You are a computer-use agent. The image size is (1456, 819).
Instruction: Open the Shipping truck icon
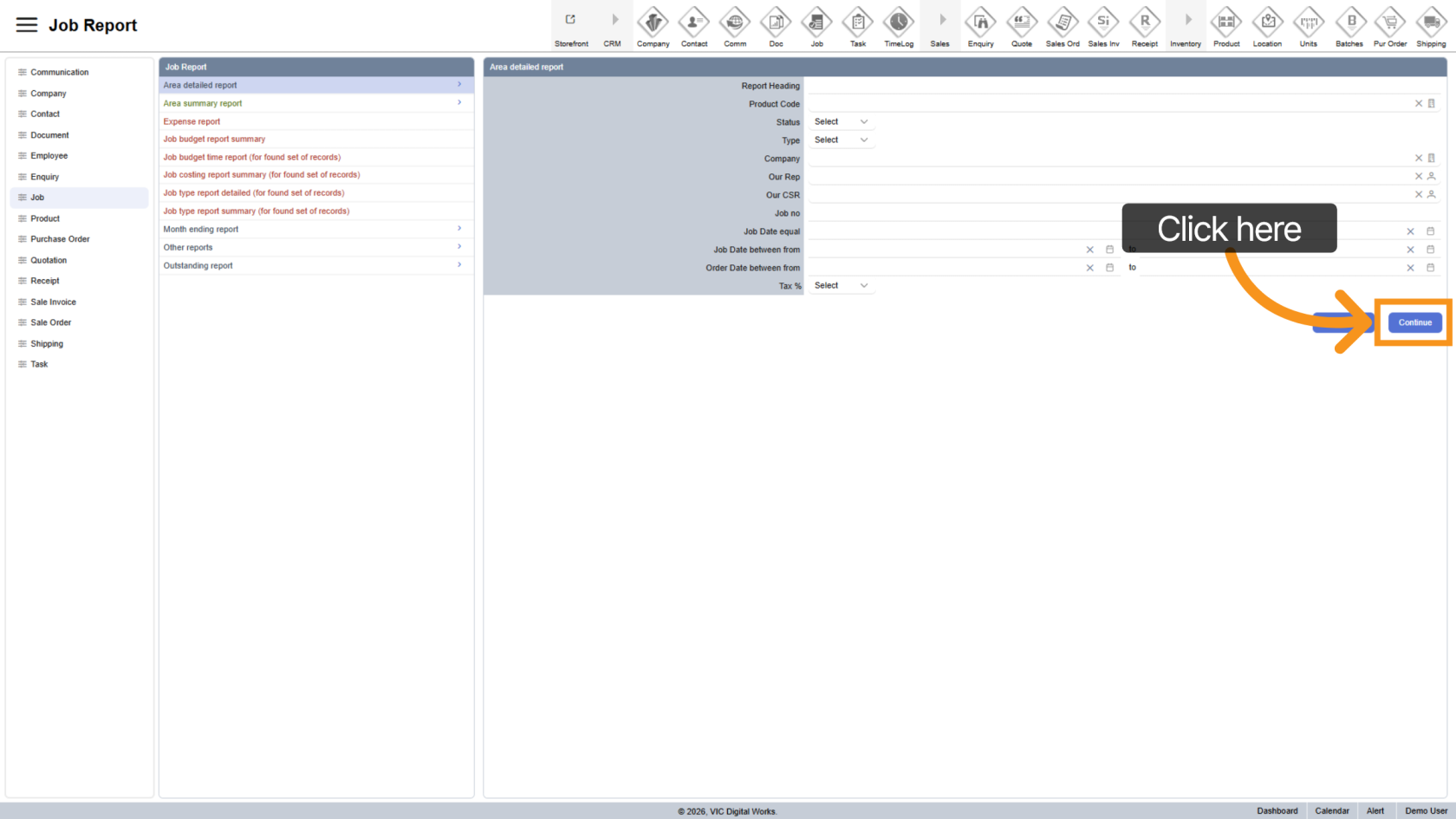(1431, 23)
